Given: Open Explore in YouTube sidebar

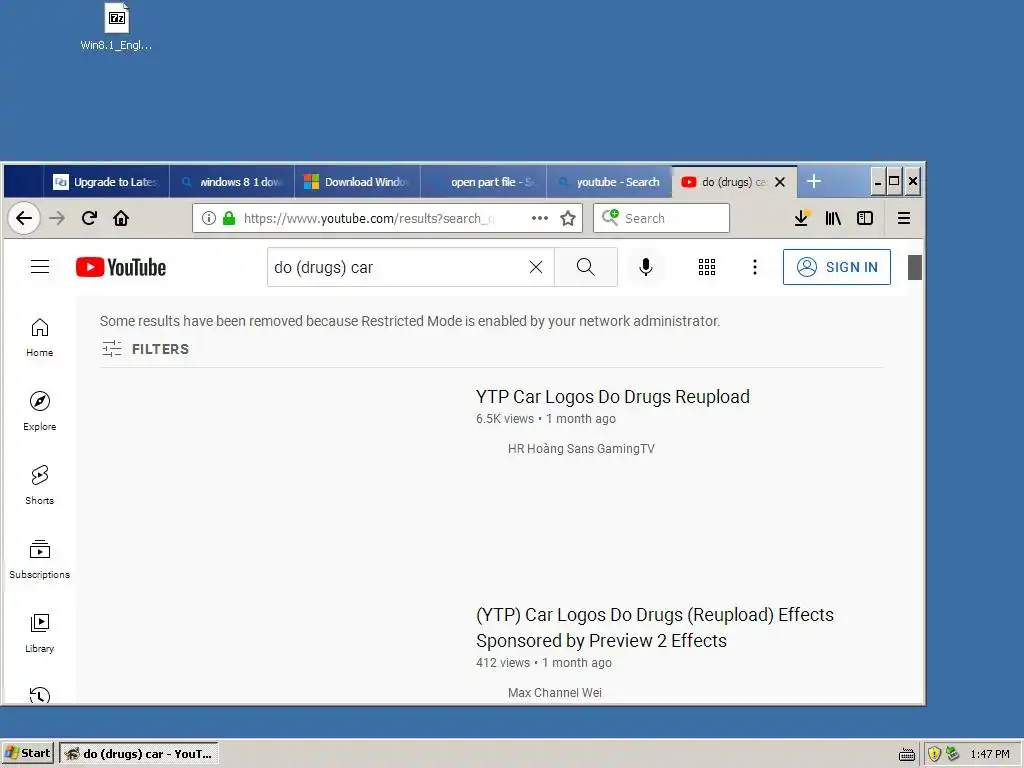Looking at the screenshot, I should tap(40, 411).
